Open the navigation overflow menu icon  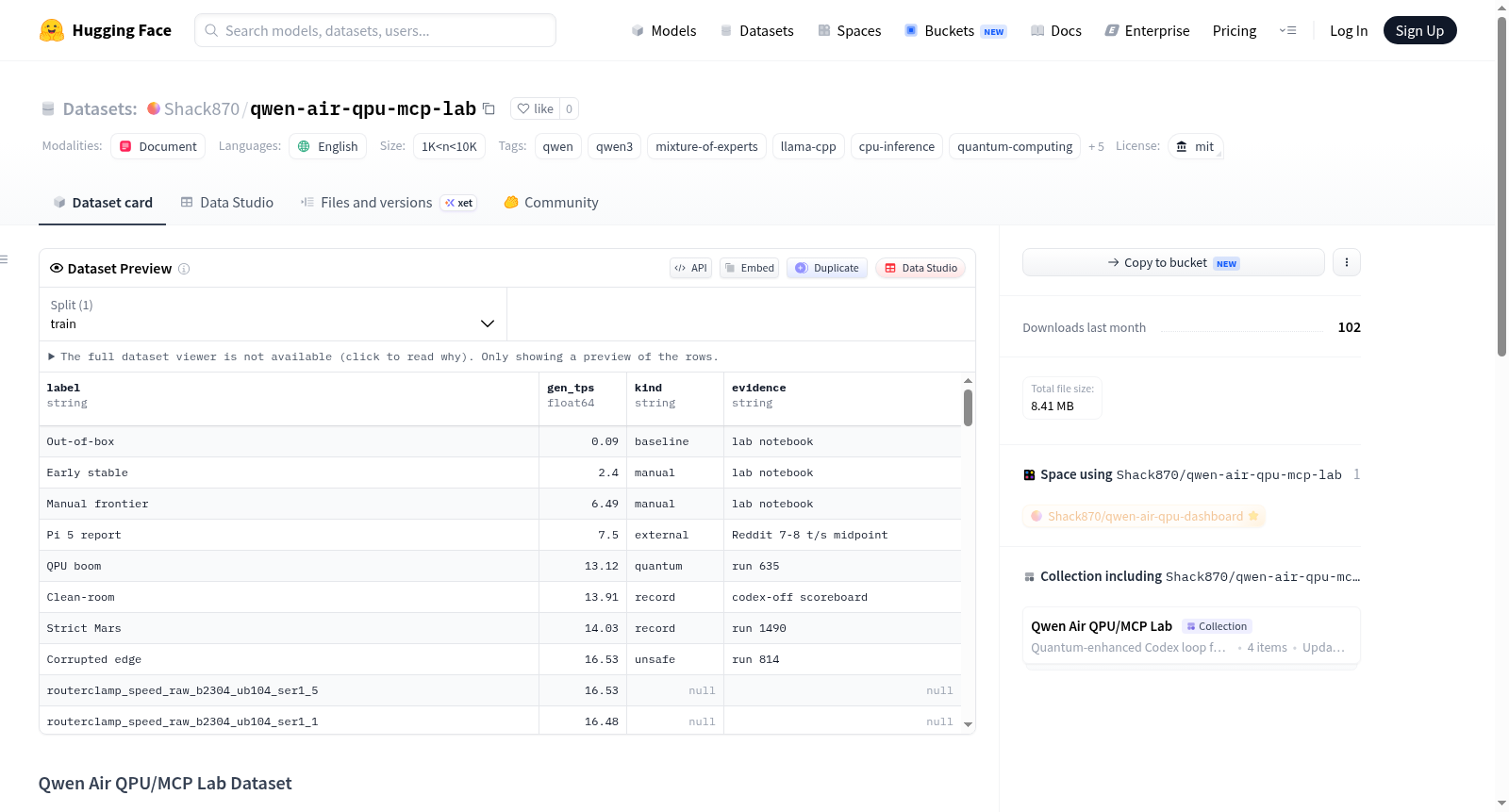tap(1287, 30)
